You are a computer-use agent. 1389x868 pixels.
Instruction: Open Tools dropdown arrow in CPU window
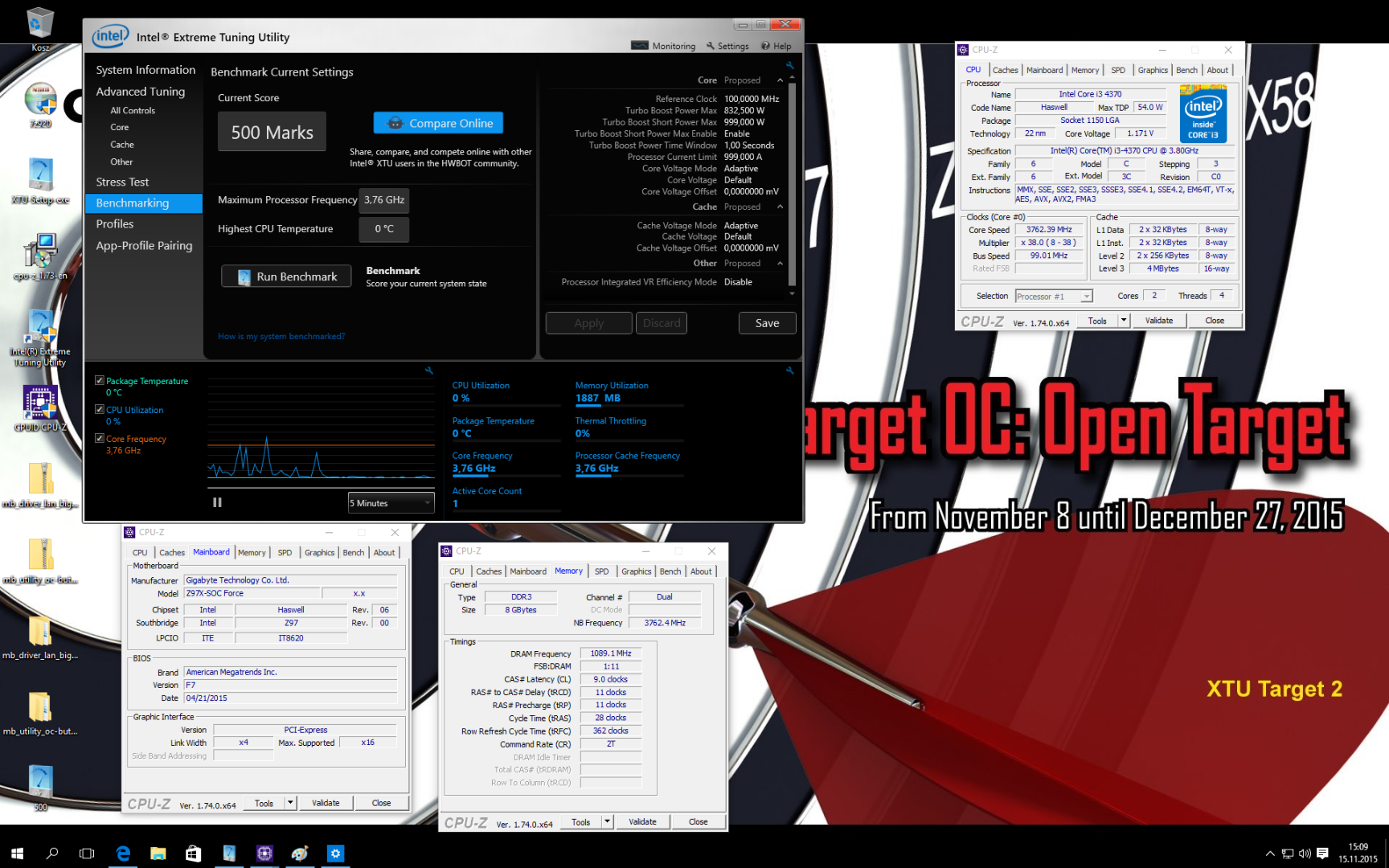(1124, 320)
